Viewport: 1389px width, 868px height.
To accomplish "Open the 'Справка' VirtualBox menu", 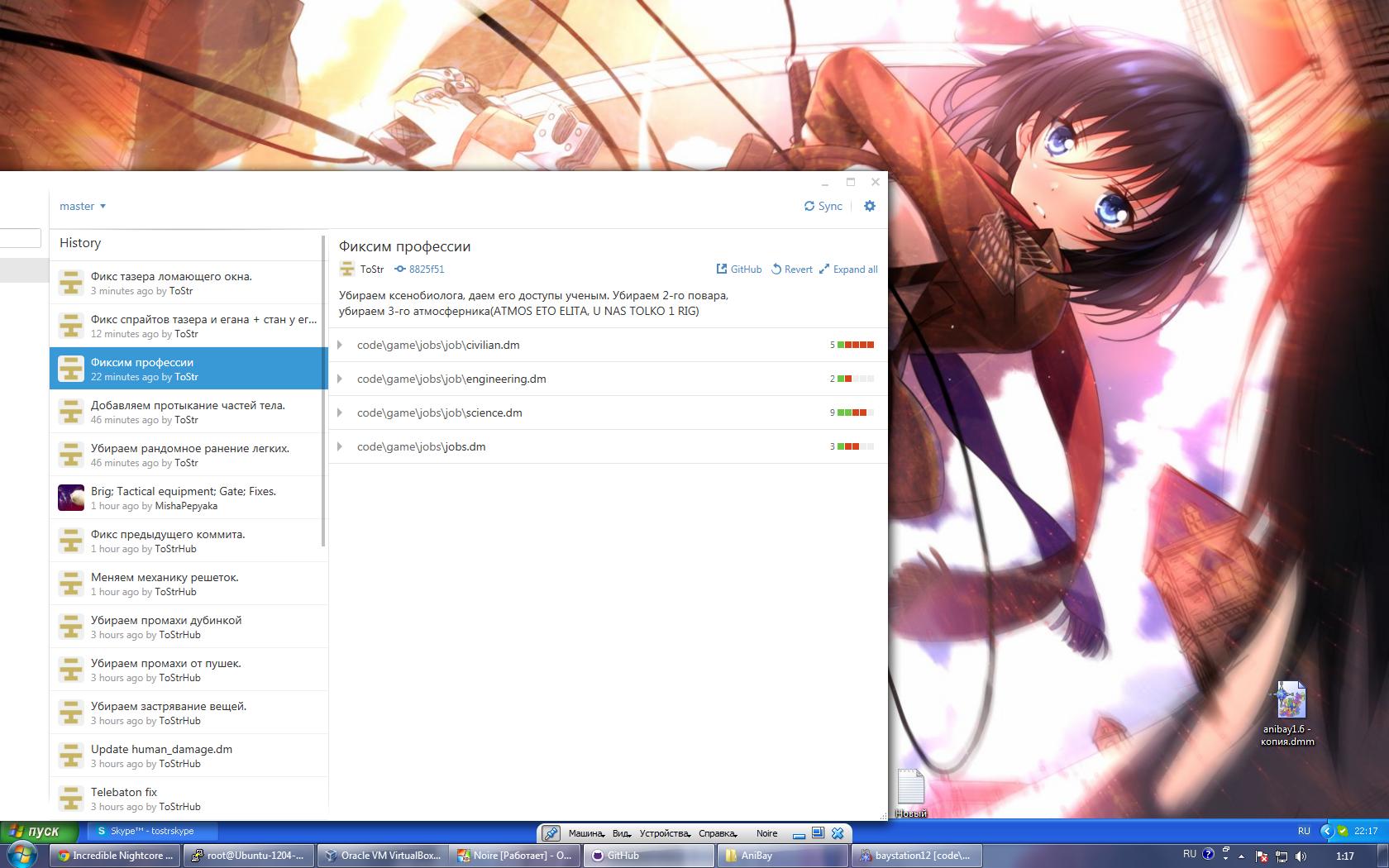I will [x=718, y=833].
